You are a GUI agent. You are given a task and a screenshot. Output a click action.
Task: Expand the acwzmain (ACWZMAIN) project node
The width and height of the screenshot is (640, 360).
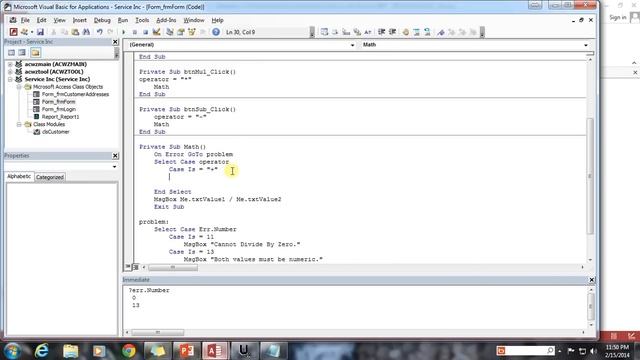pos(10,64)
